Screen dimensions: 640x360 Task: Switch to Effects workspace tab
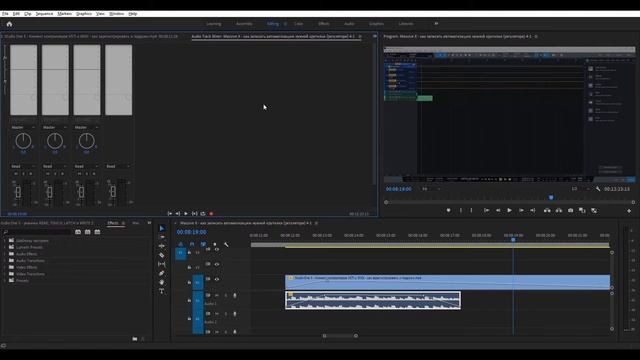[x=324, y=24]
